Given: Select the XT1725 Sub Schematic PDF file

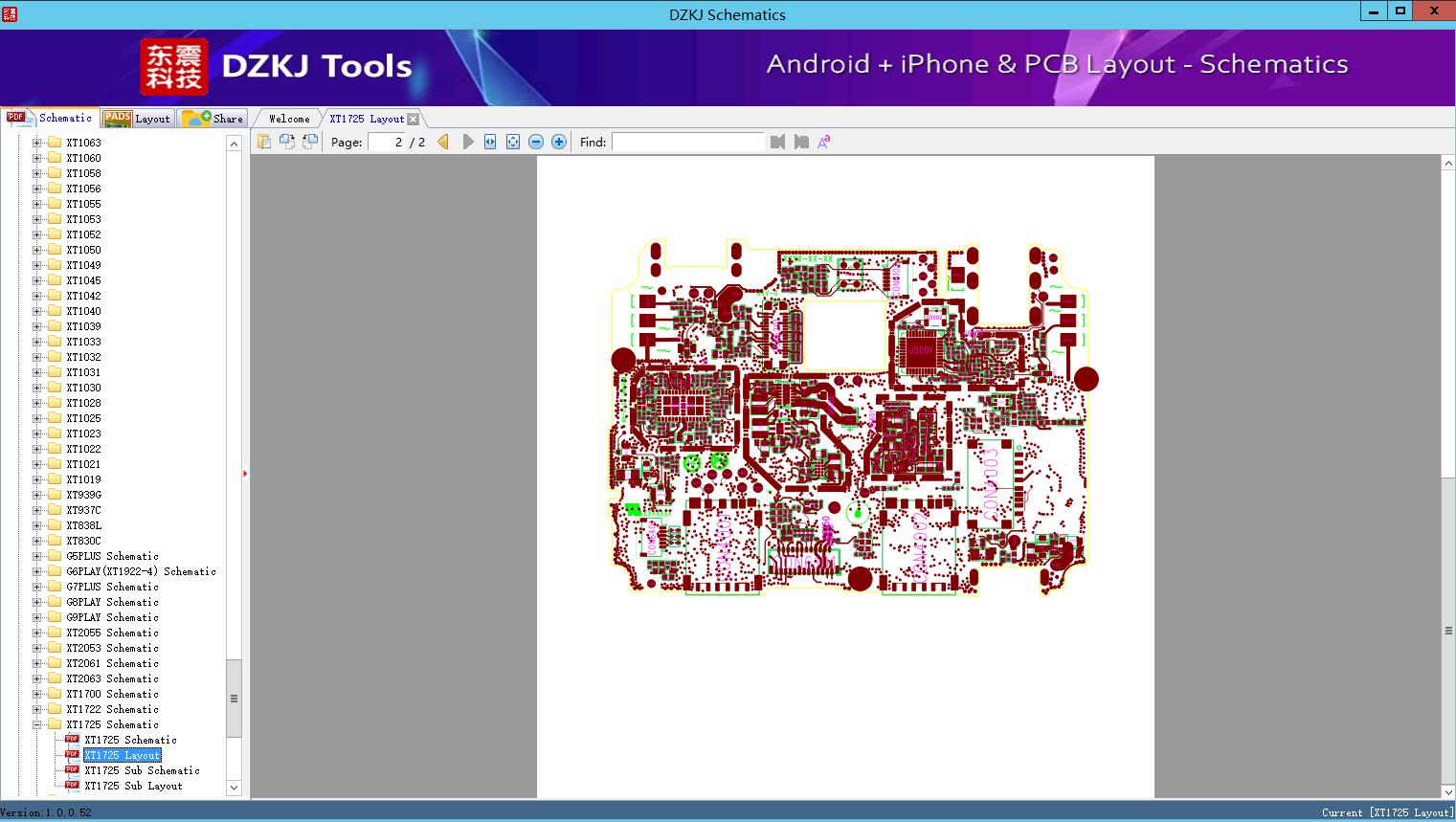Looking at the screenshot, I should [142, 770].
